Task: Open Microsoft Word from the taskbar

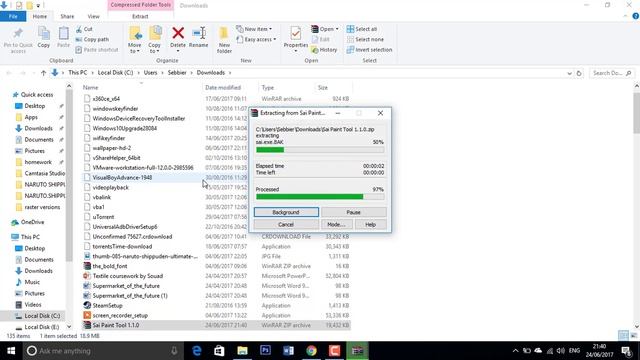Action: tap(288, 351)
